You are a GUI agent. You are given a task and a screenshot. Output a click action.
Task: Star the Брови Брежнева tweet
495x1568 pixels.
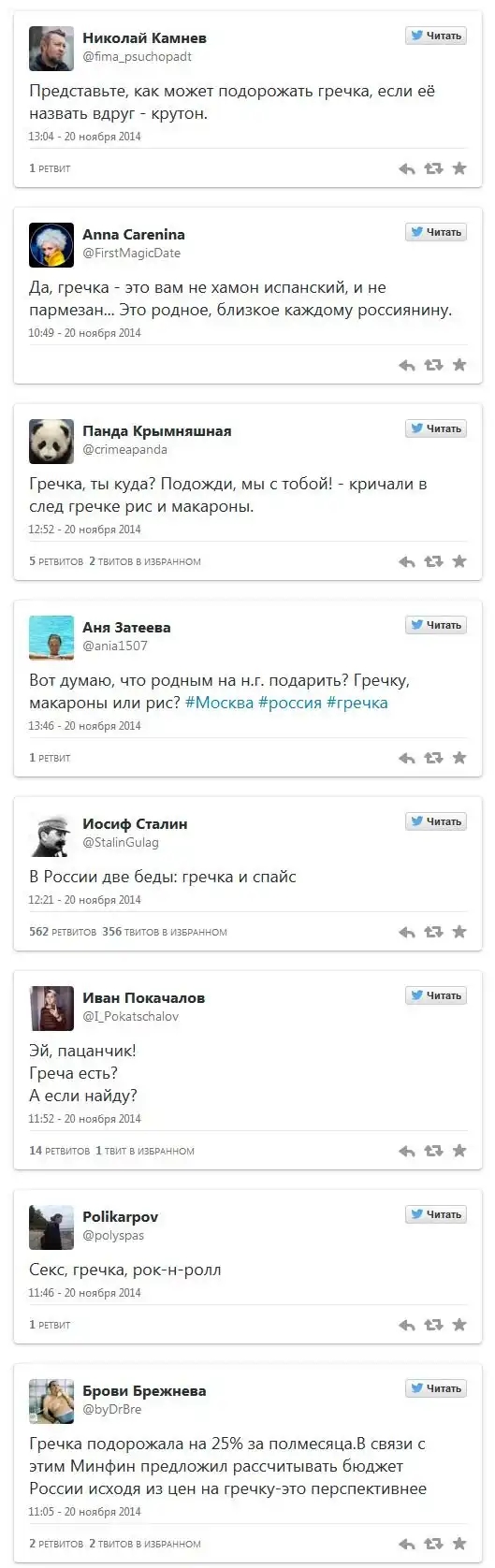pyautogui.click(x=459, y=1544)
